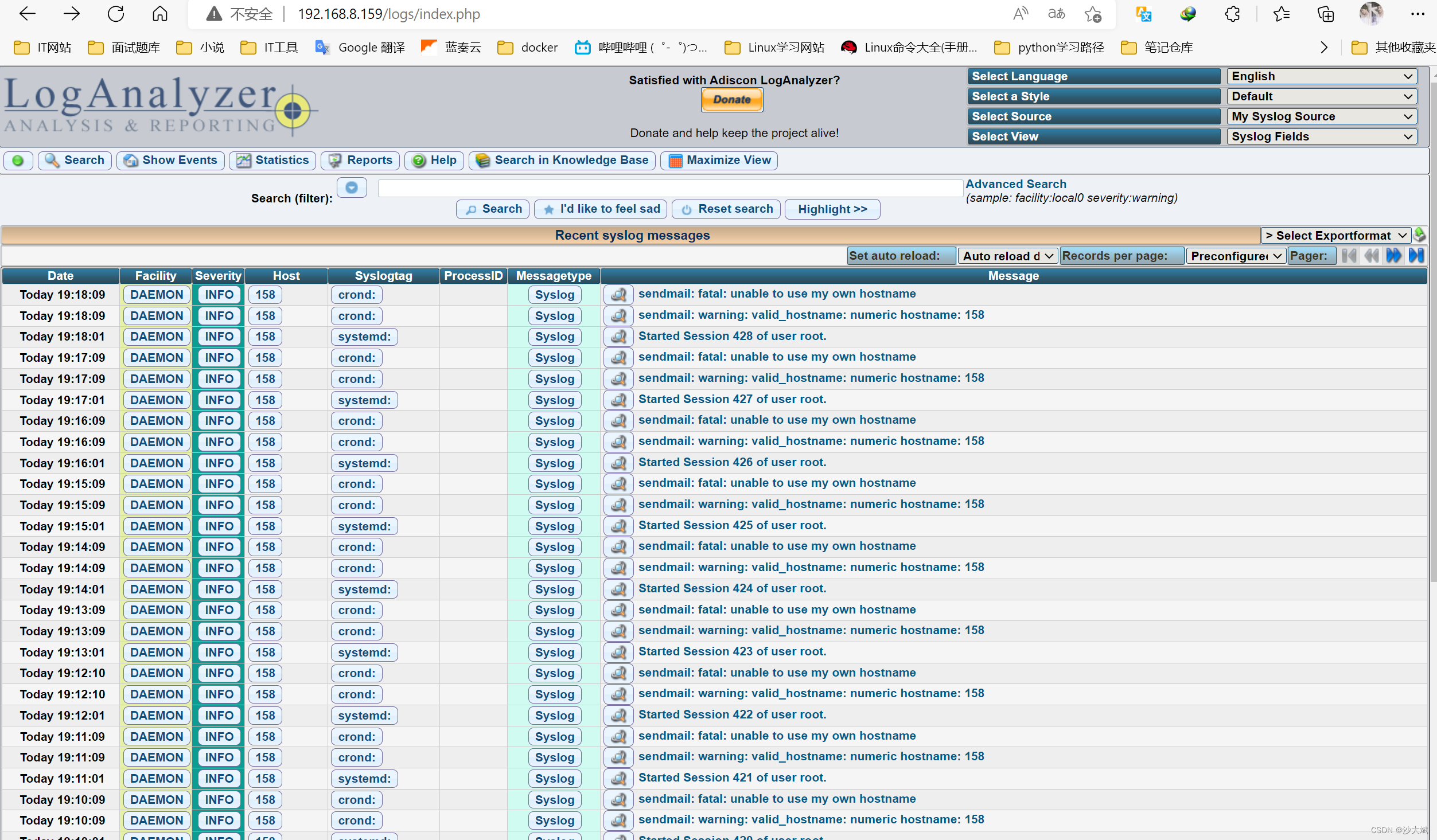Expand the Highlight >> options
The height and width of the screenshot is (840, 1437).
pyautogui.click(x=832, y=209)
